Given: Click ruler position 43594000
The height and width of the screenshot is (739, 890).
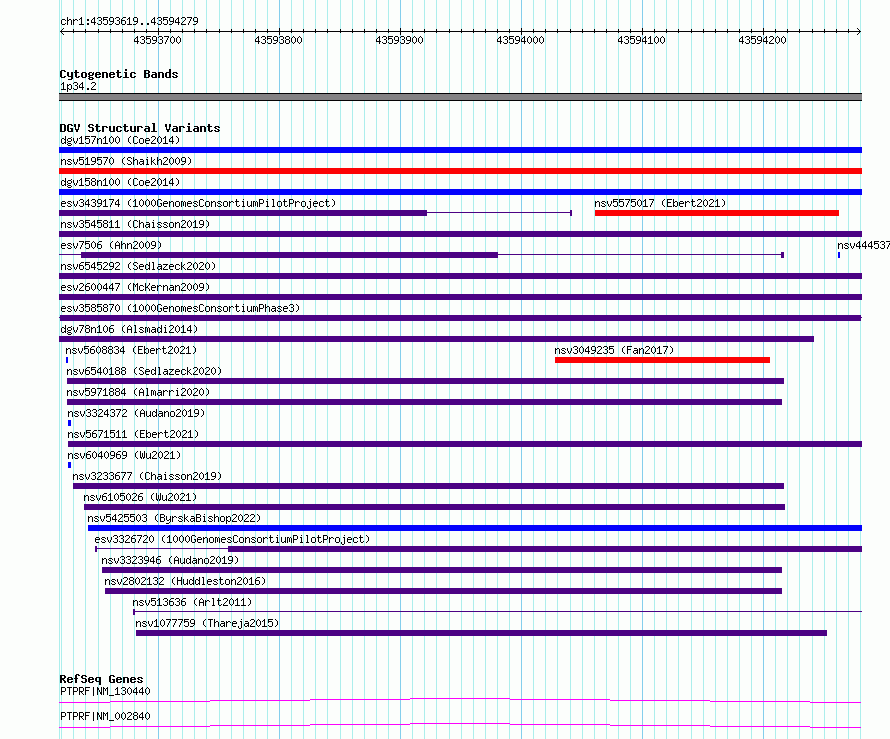Looking at the screenshot, I should [520, 40].
